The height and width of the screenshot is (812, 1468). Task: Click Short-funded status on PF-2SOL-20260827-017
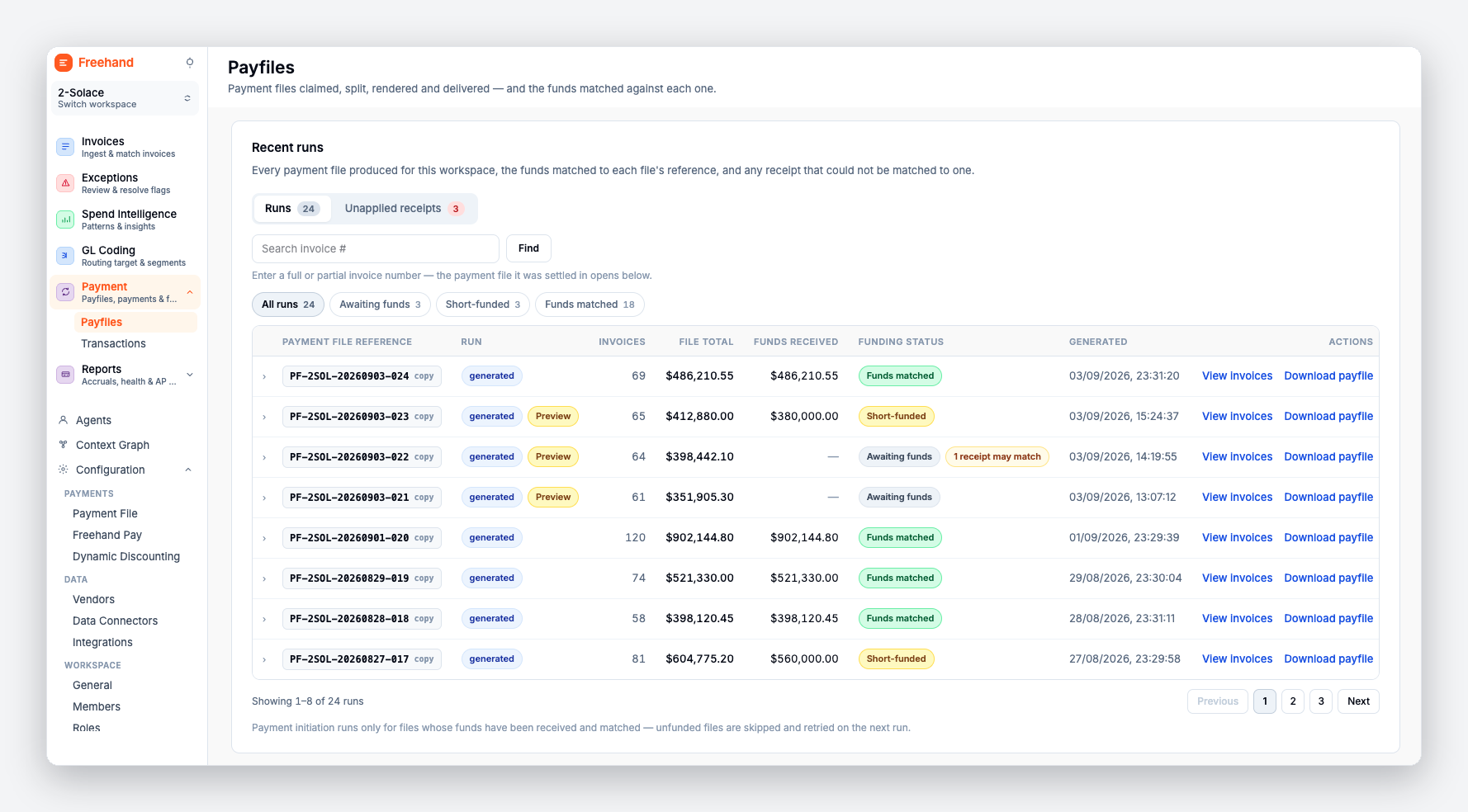896,659
